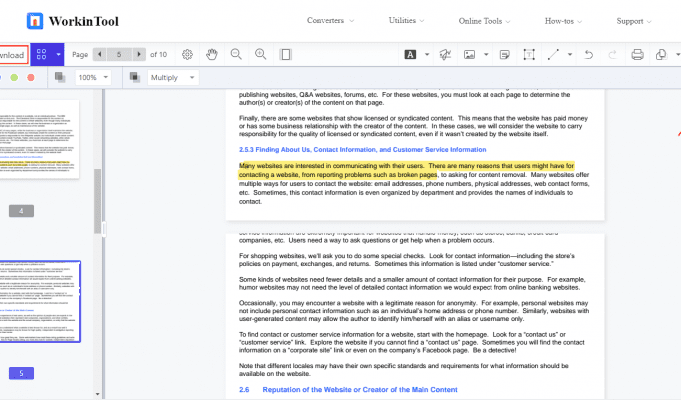
Task: Click the print icon
Action: coord(637,54)
